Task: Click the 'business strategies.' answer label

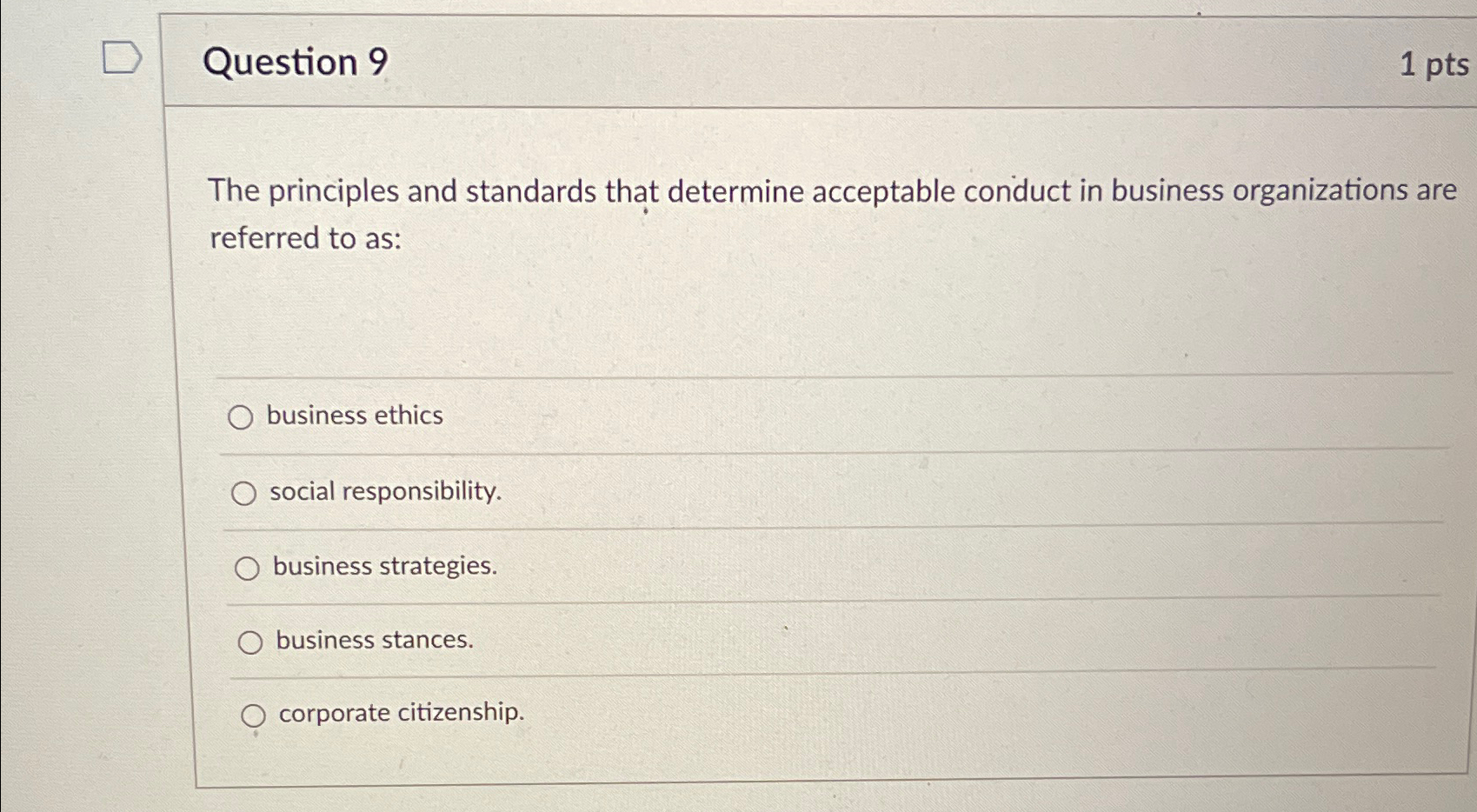Action: pos(383,567)
